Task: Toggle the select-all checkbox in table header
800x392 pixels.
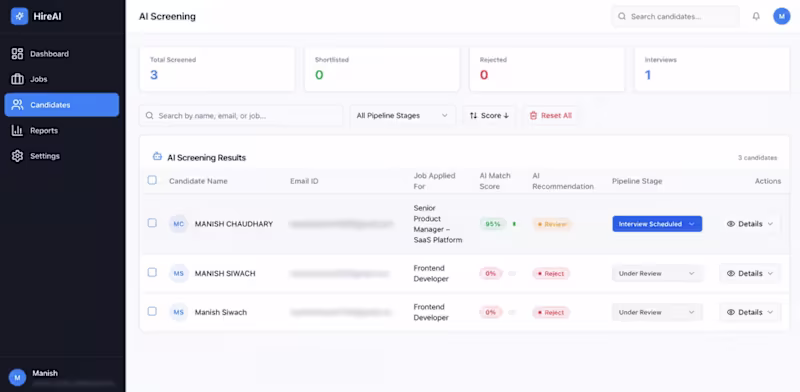Action: pyautogui.click(x=152, y=180)
